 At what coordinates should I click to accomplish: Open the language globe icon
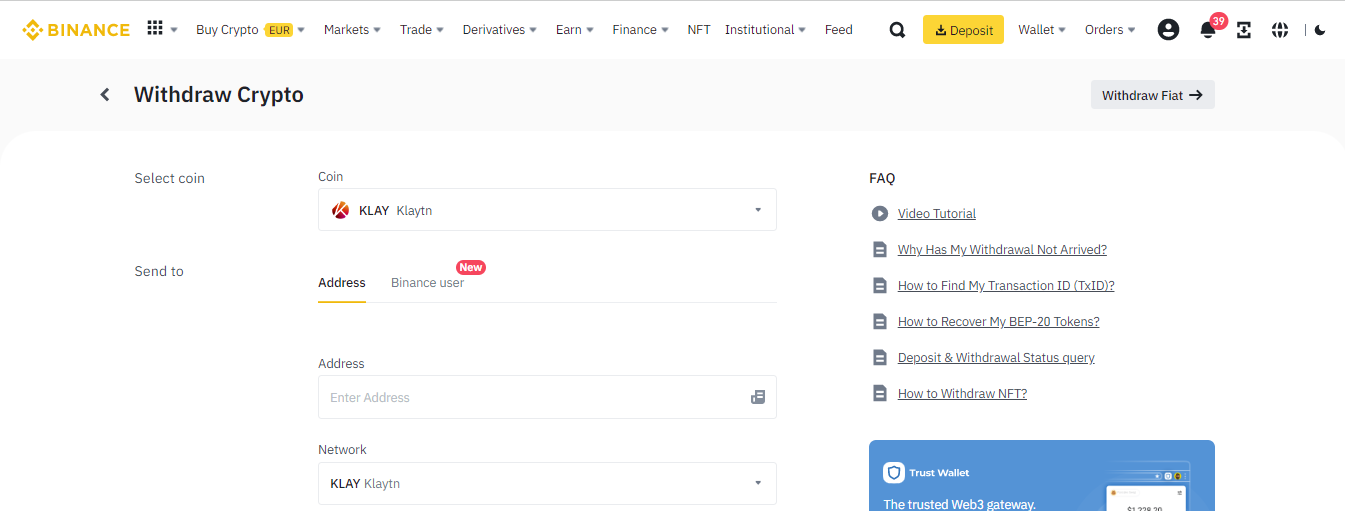click(1280, 30)
